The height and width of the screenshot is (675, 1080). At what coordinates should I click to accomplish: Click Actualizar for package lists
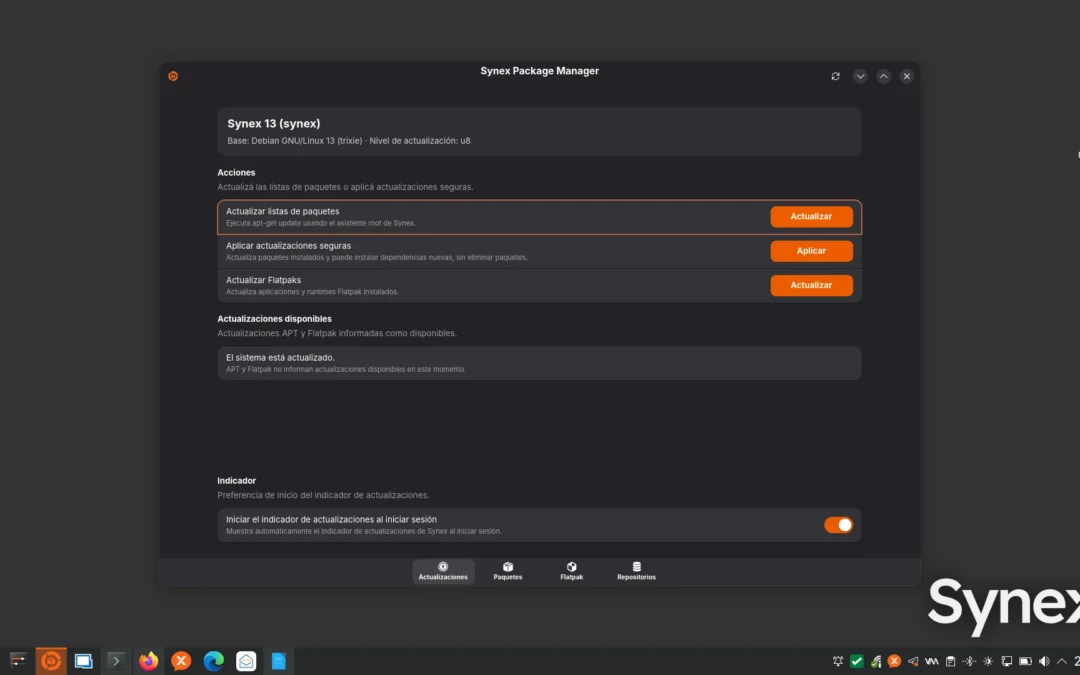coord(811,216)
